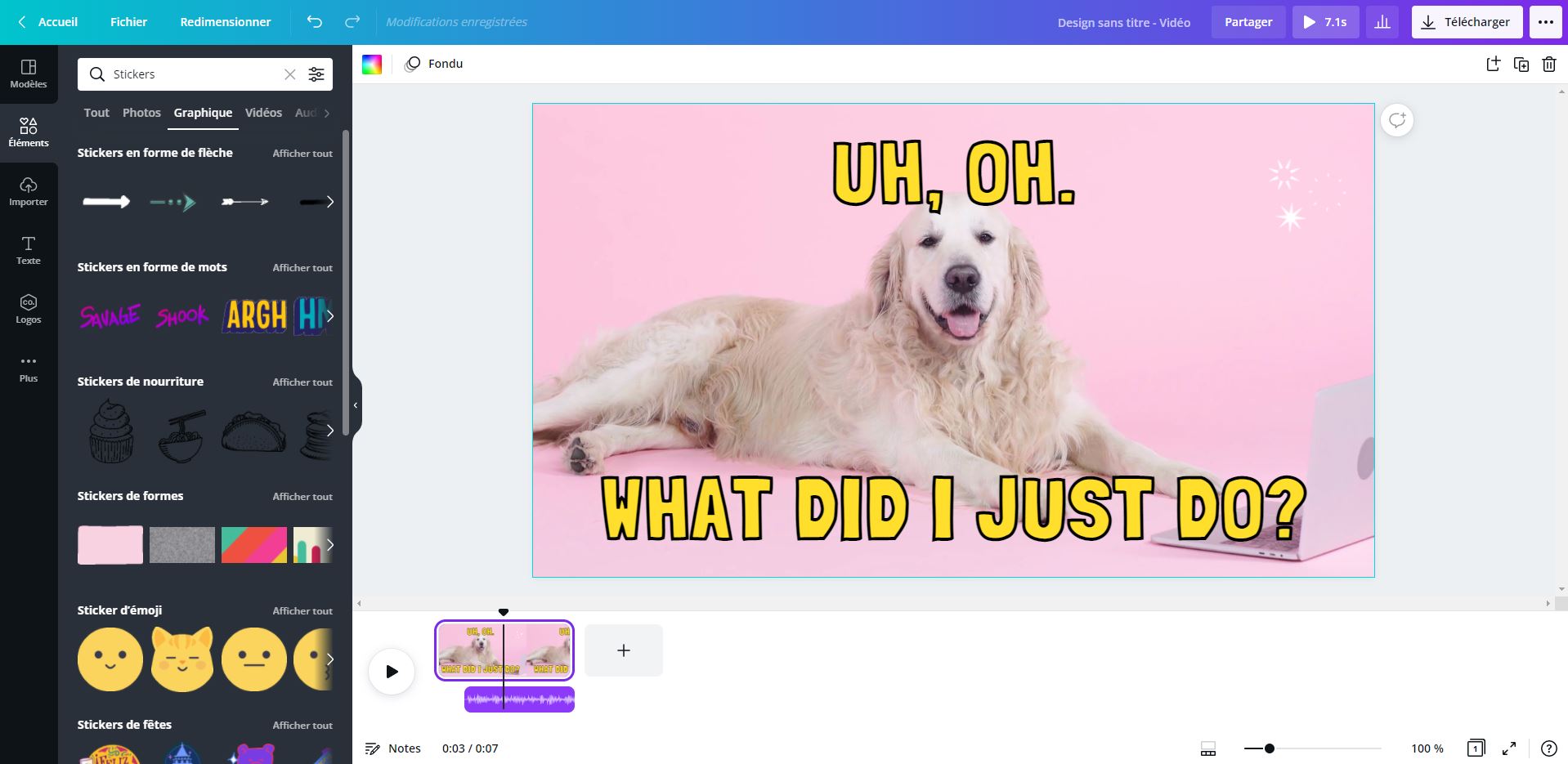Open the Redimensionner menu
This screenshot has width=1568, height=764.
(226, 22)
